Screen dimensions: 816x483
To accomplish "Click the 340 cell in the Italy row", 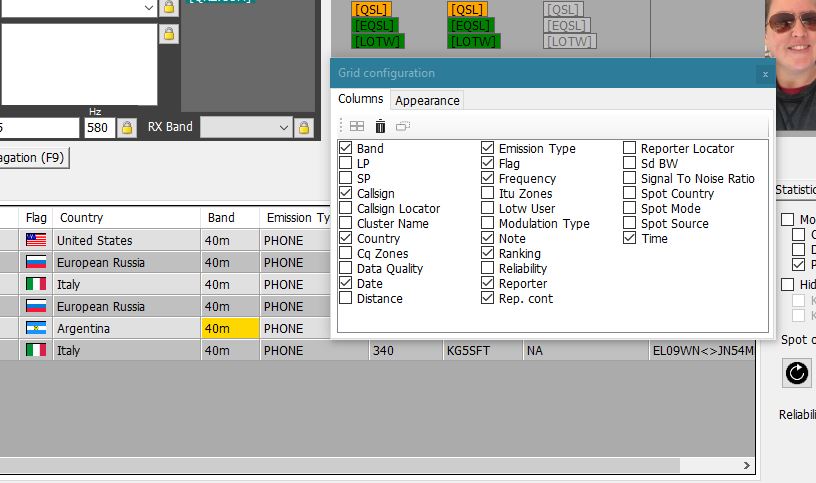I will coord(406,350).
